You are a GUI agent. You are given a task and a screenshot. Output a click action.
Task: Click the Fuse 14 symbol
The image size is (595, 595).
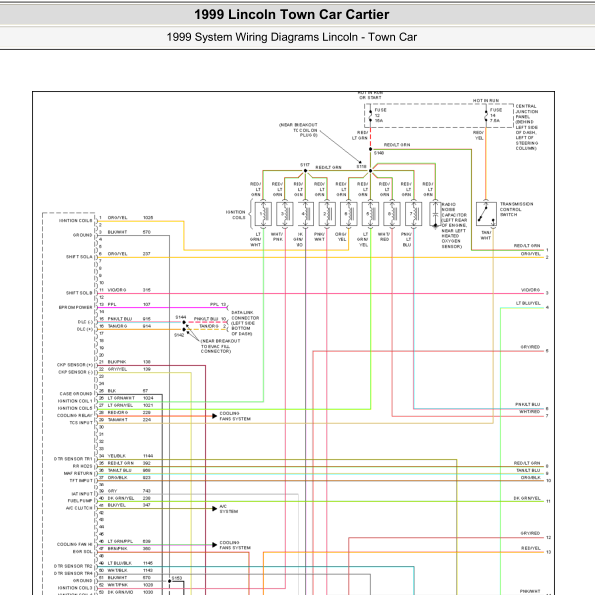point(486,115)
